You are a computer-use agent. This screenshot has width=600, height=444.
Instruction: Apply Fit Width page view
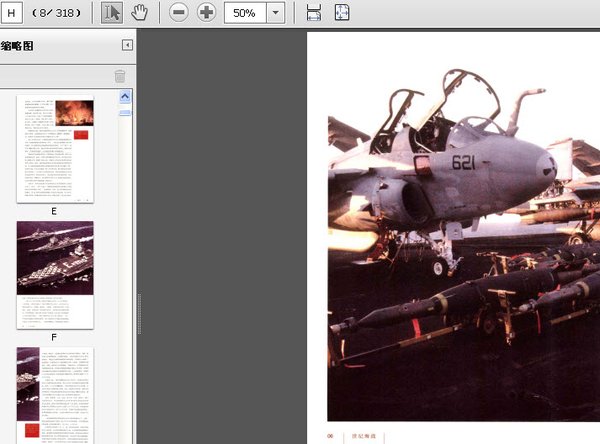pos(314,13)
